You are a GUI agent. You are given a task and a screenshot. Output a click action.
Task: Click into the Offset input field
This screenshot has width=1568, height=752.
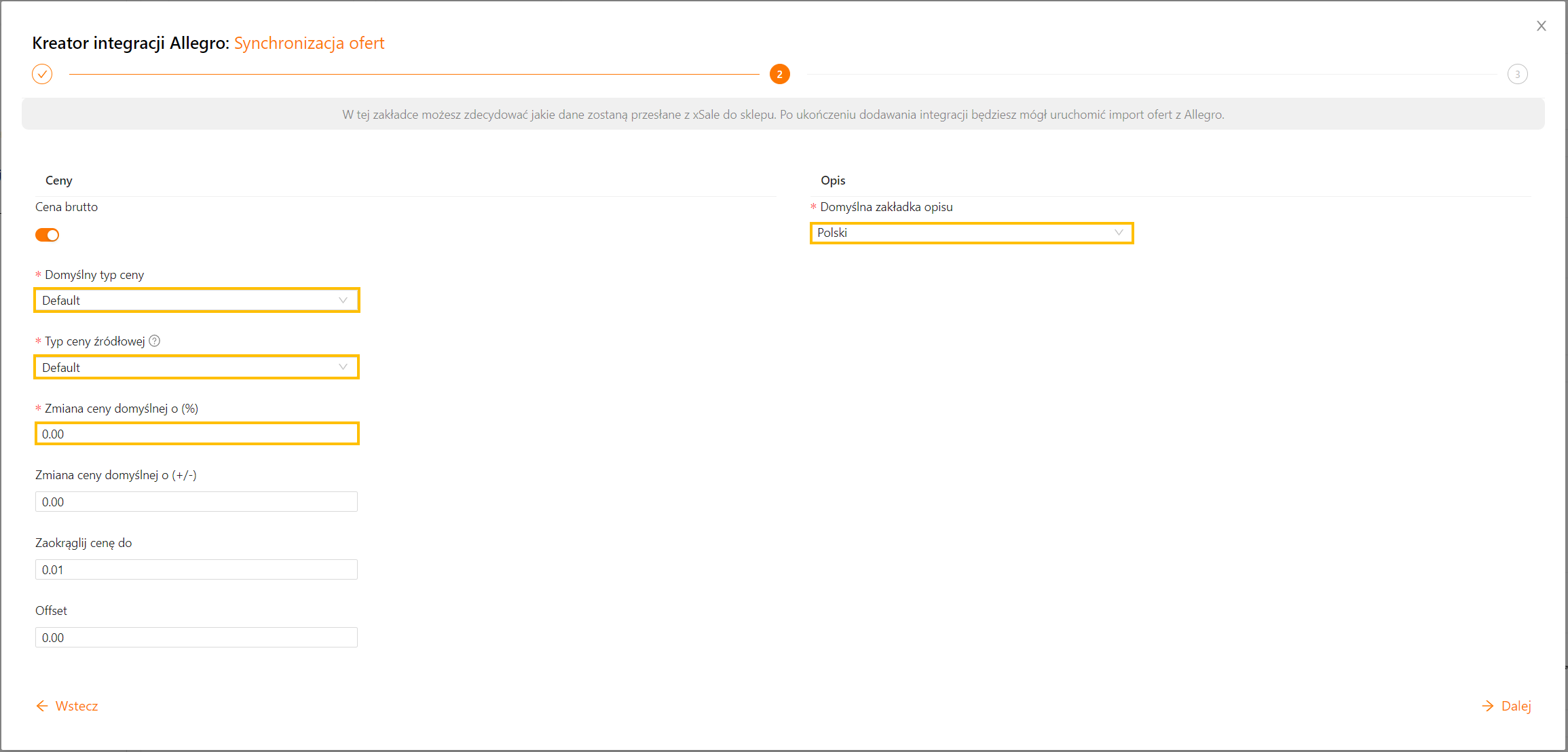pos(196,637)
